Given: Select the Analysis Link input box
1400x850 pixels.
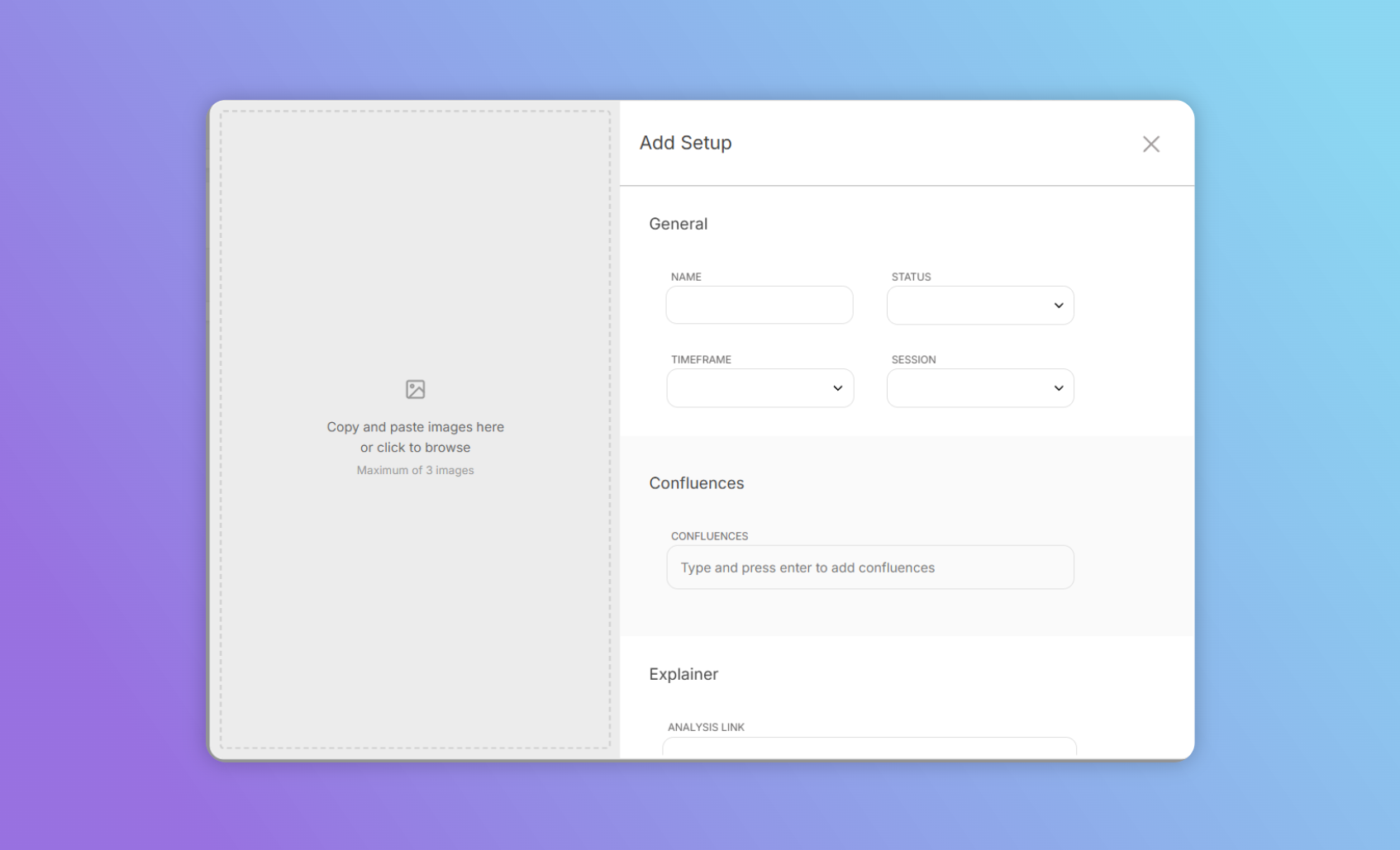Looking at the screenshot, I should [x=869, y=746].
